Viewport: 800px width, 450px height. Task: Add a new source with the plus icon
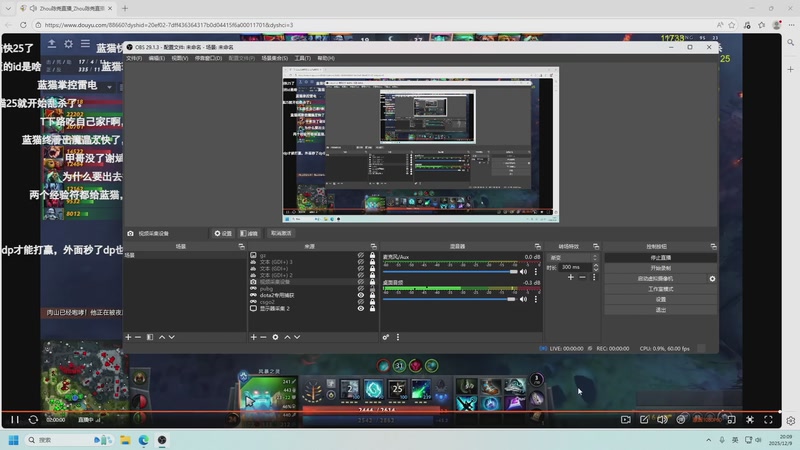(254, 337)
